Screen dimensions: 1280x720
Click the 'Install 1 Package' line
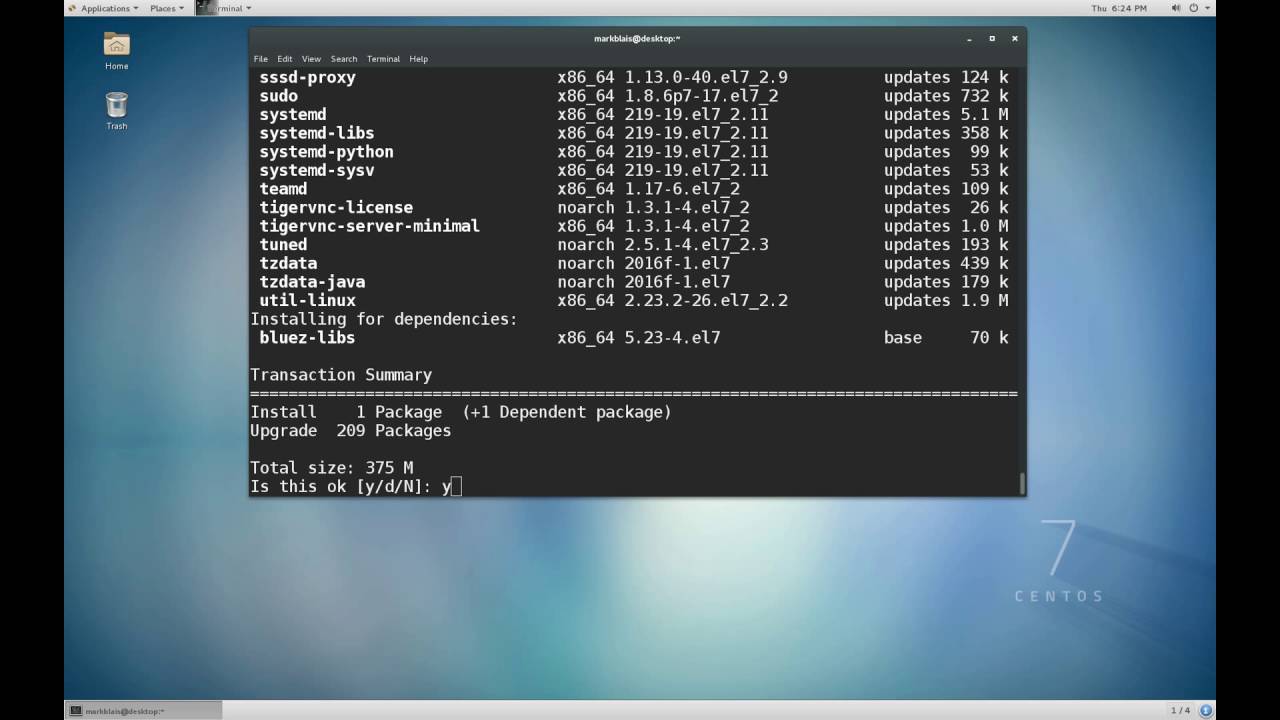tap(461, 412)
